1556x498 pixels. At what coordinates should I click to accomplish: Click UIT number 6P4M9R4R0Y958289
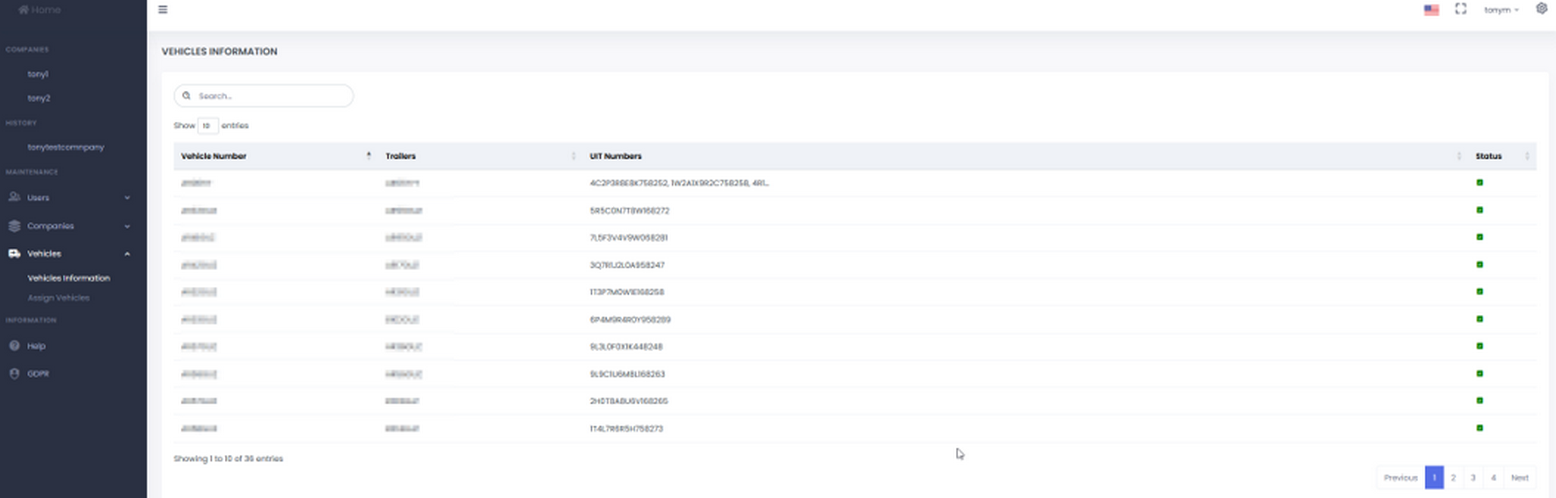coord(630,320)
